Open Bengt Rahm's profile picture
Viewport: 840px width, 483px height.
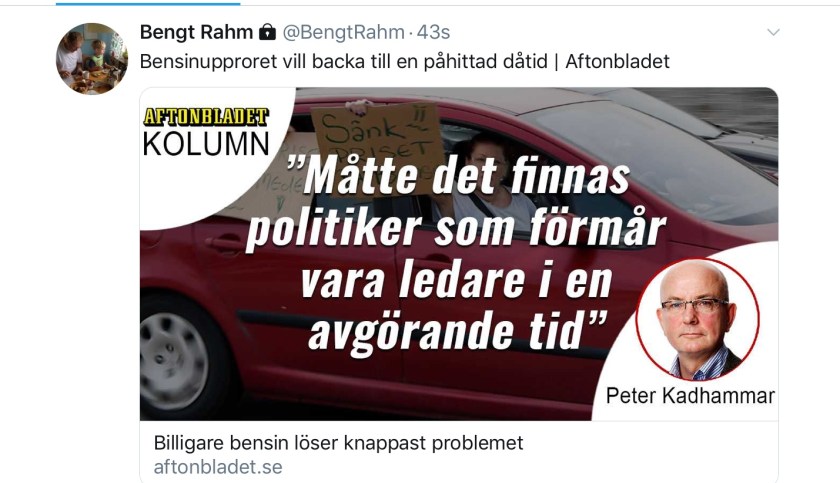click(x=92, y=59)
